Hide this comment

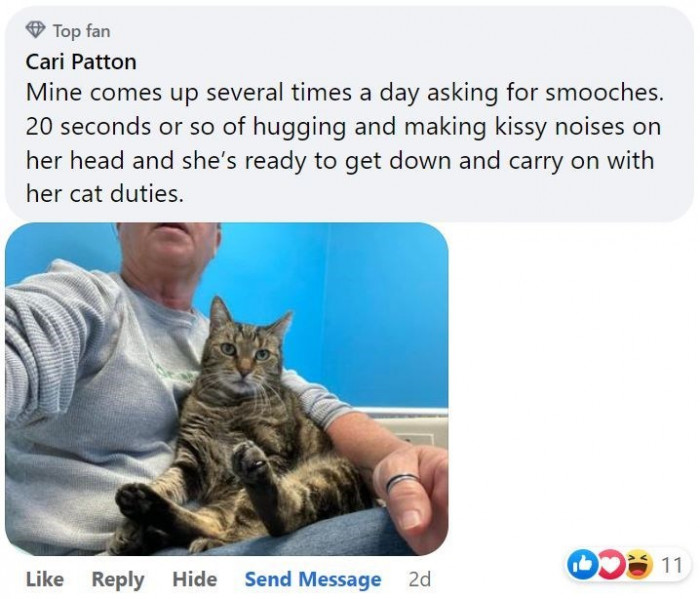point(195,579)
